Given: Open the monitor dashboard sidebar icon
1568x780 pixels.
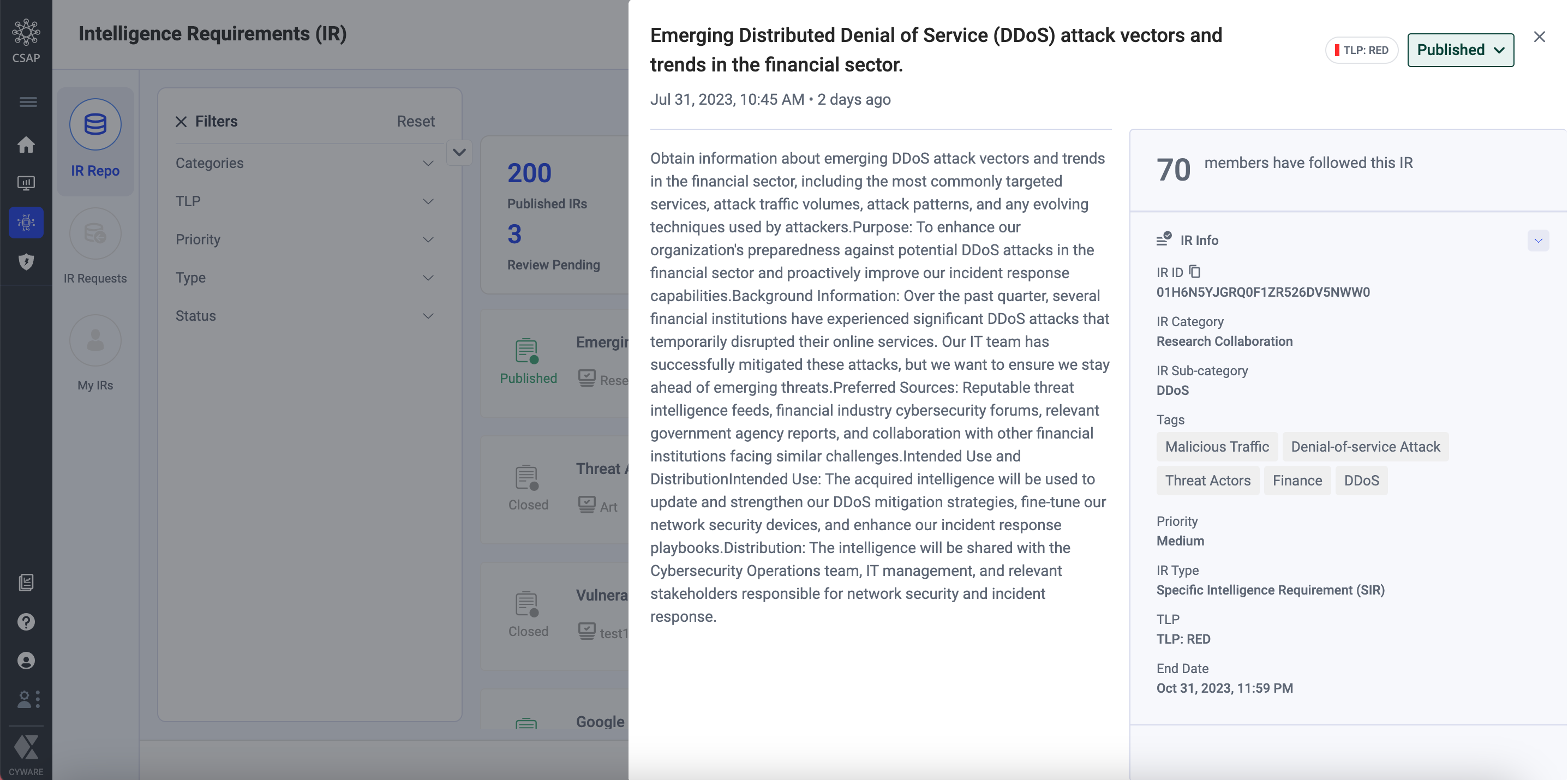Looking at the screenshot, I should click(26, 183).
